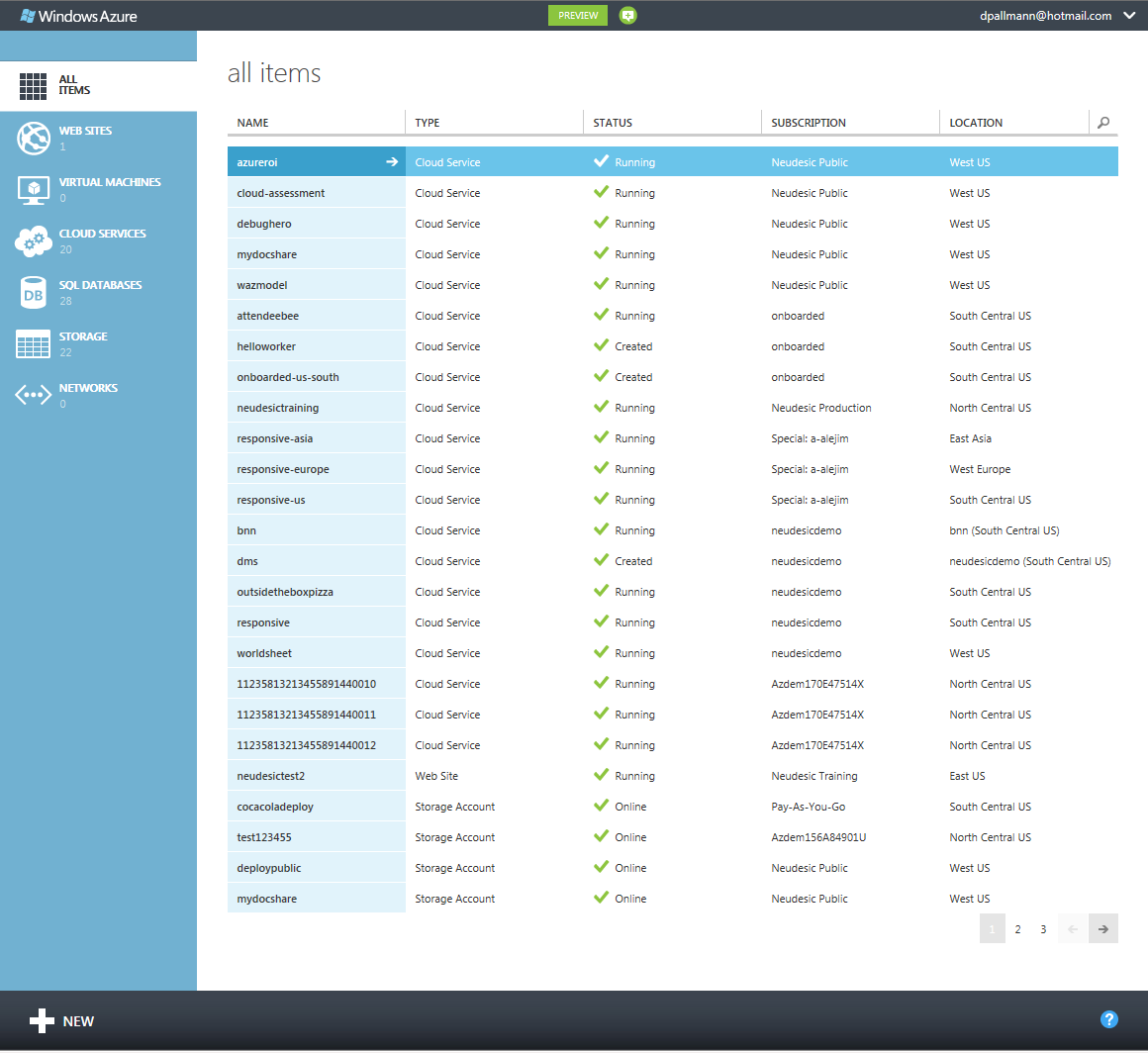1148x1053 pixels.
Task: Select the neudesictest2 web site
Action: (x=270, y=776)
